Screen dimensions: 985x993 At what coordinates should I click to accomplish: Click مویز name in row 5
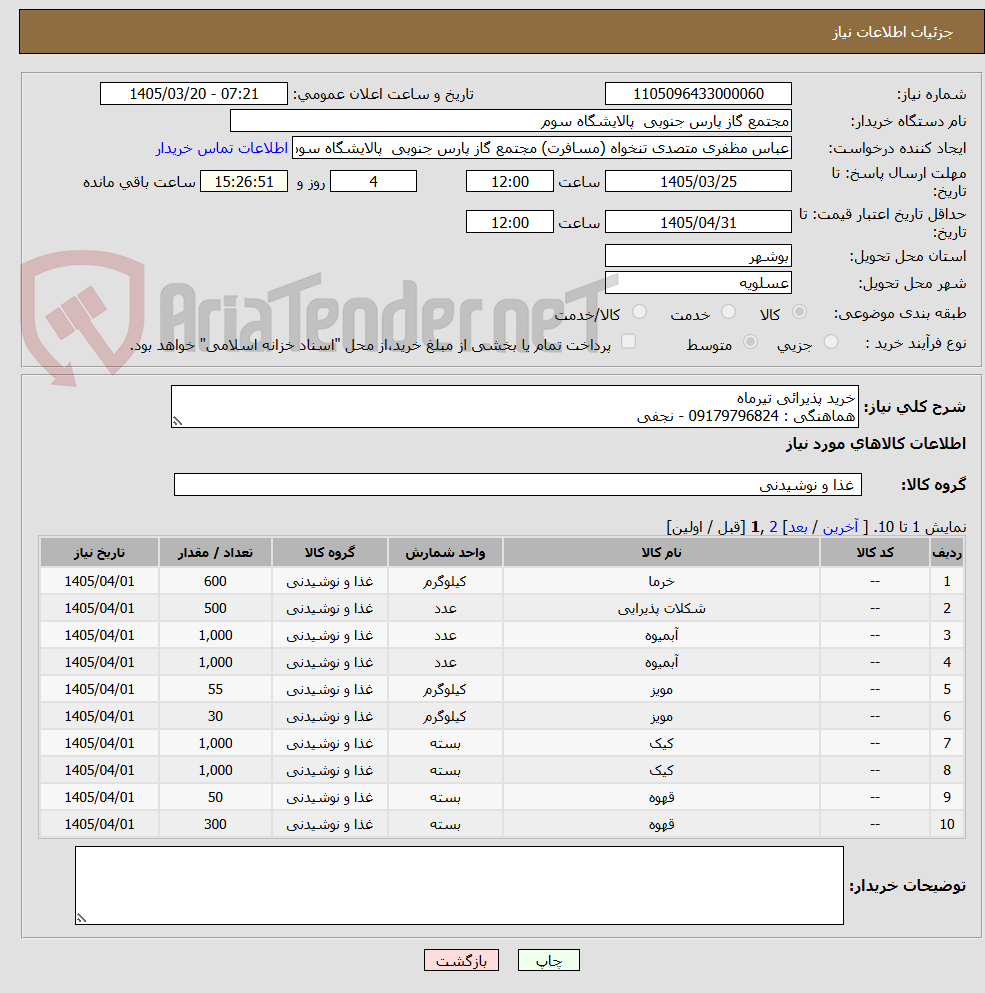pos(661,690)
